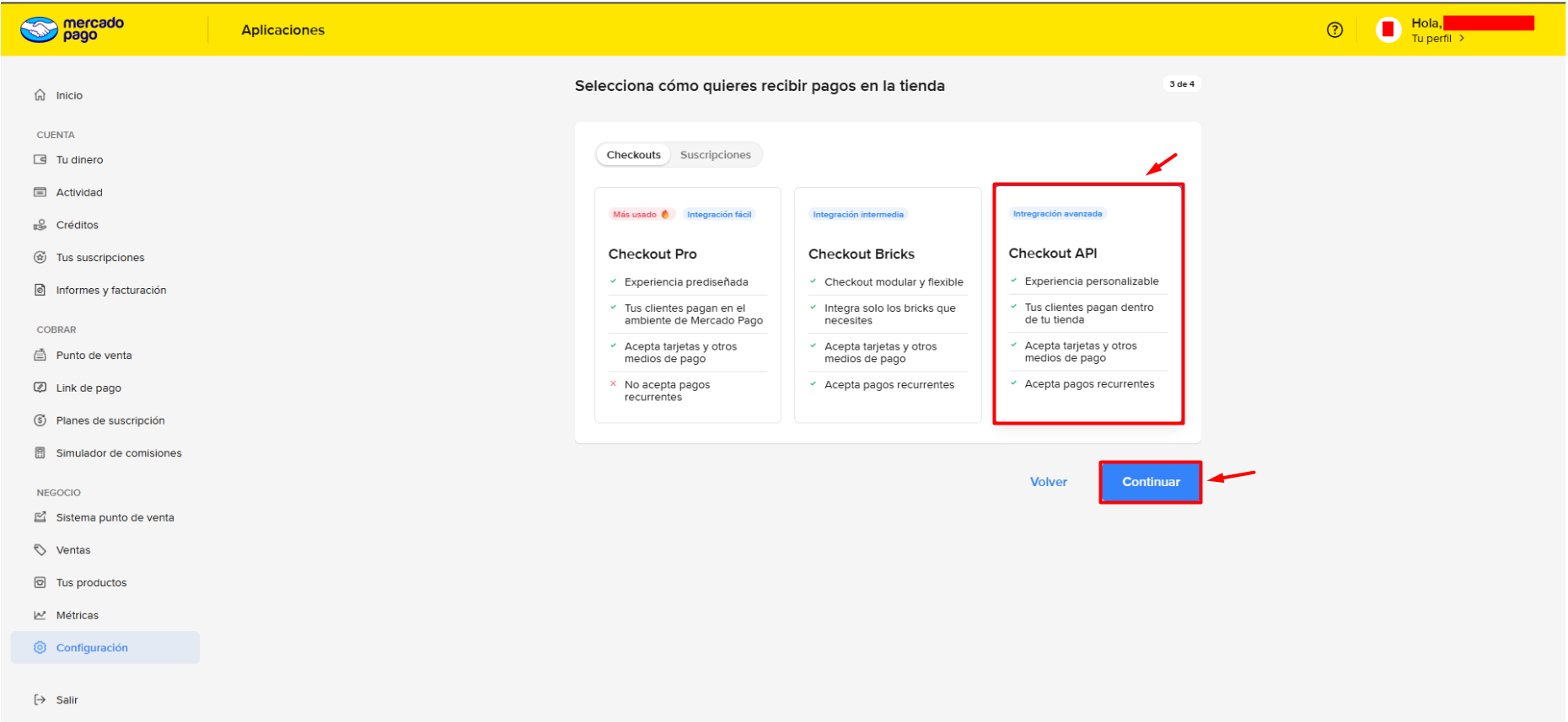Go to Tu dinero section
This screenshot has height=722, width=1568.
pyautogui.click(x=80, y=160)
